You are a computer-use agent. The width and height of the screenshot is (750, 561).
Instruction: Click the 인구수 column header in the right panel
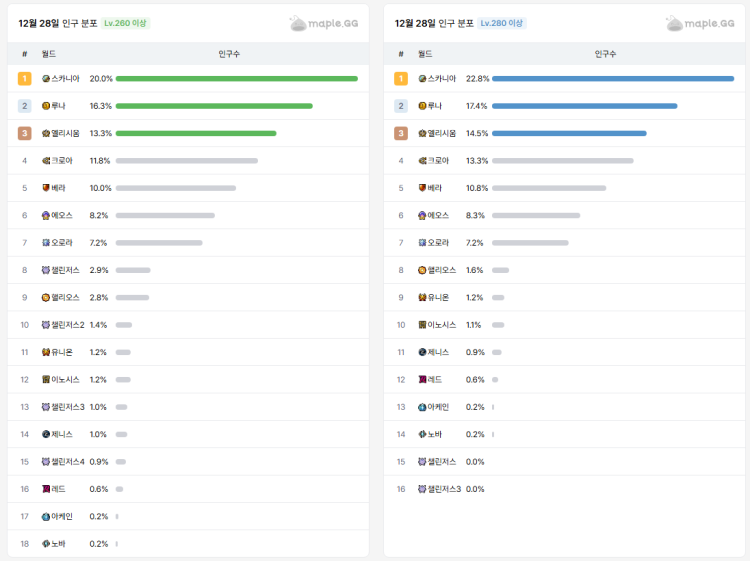coord(605,54)
